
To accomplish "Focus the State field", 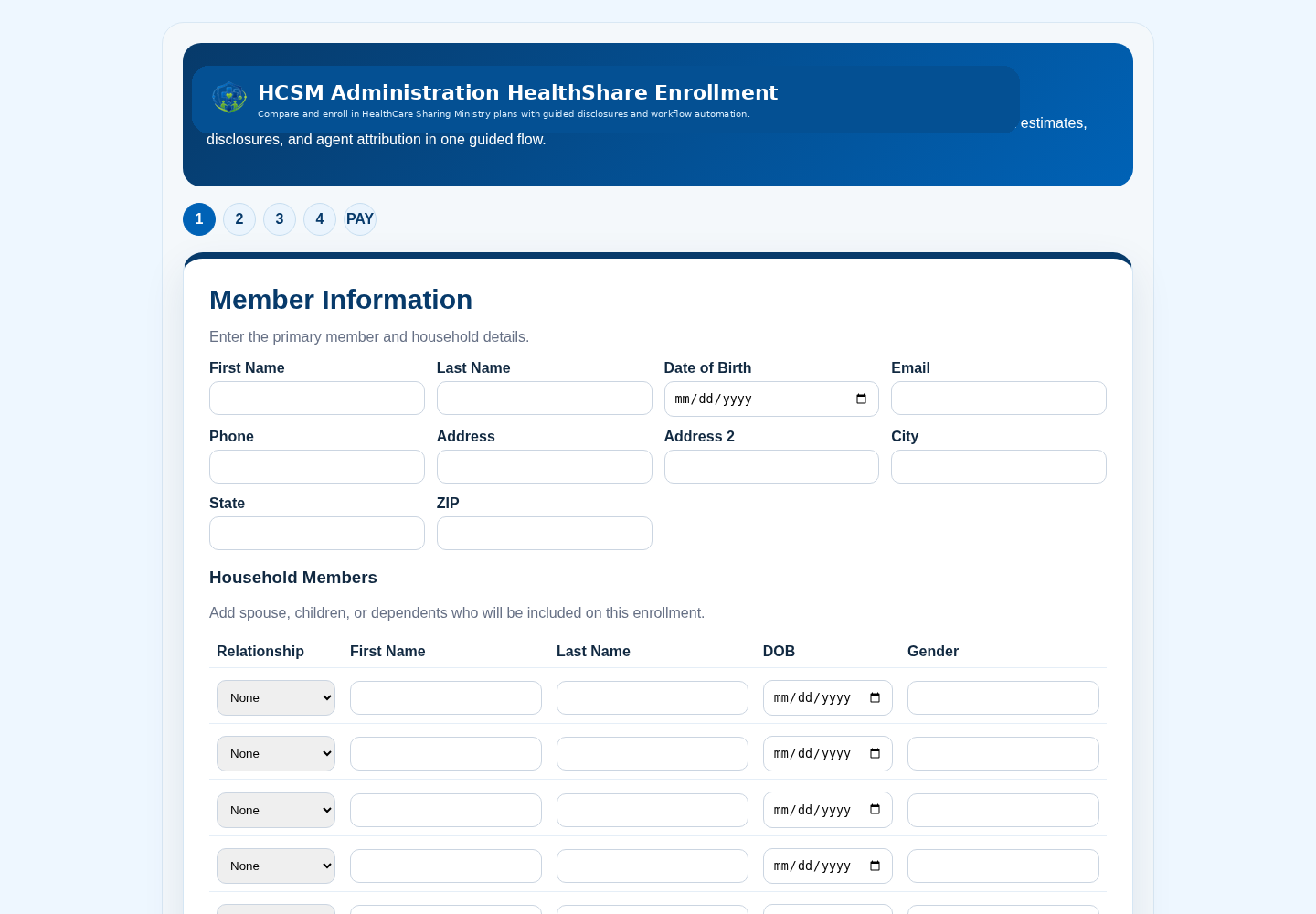I will coord(317,534).
